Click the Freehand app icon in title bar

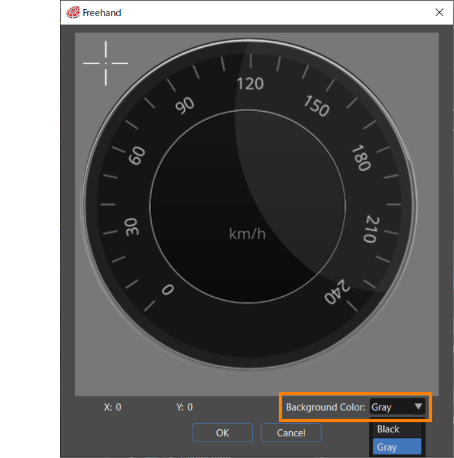click(x=73, y=13)
